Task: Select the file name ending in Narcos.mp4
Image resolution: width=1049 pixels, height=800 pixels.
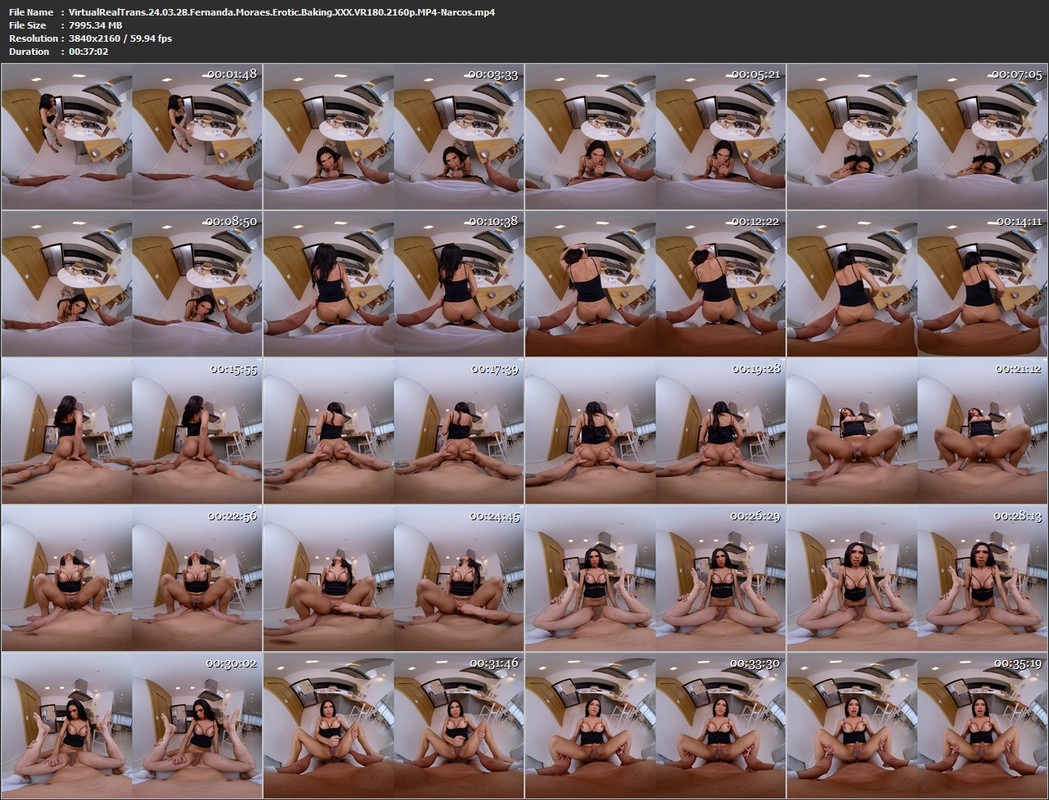Action: (x=282, y=12)
